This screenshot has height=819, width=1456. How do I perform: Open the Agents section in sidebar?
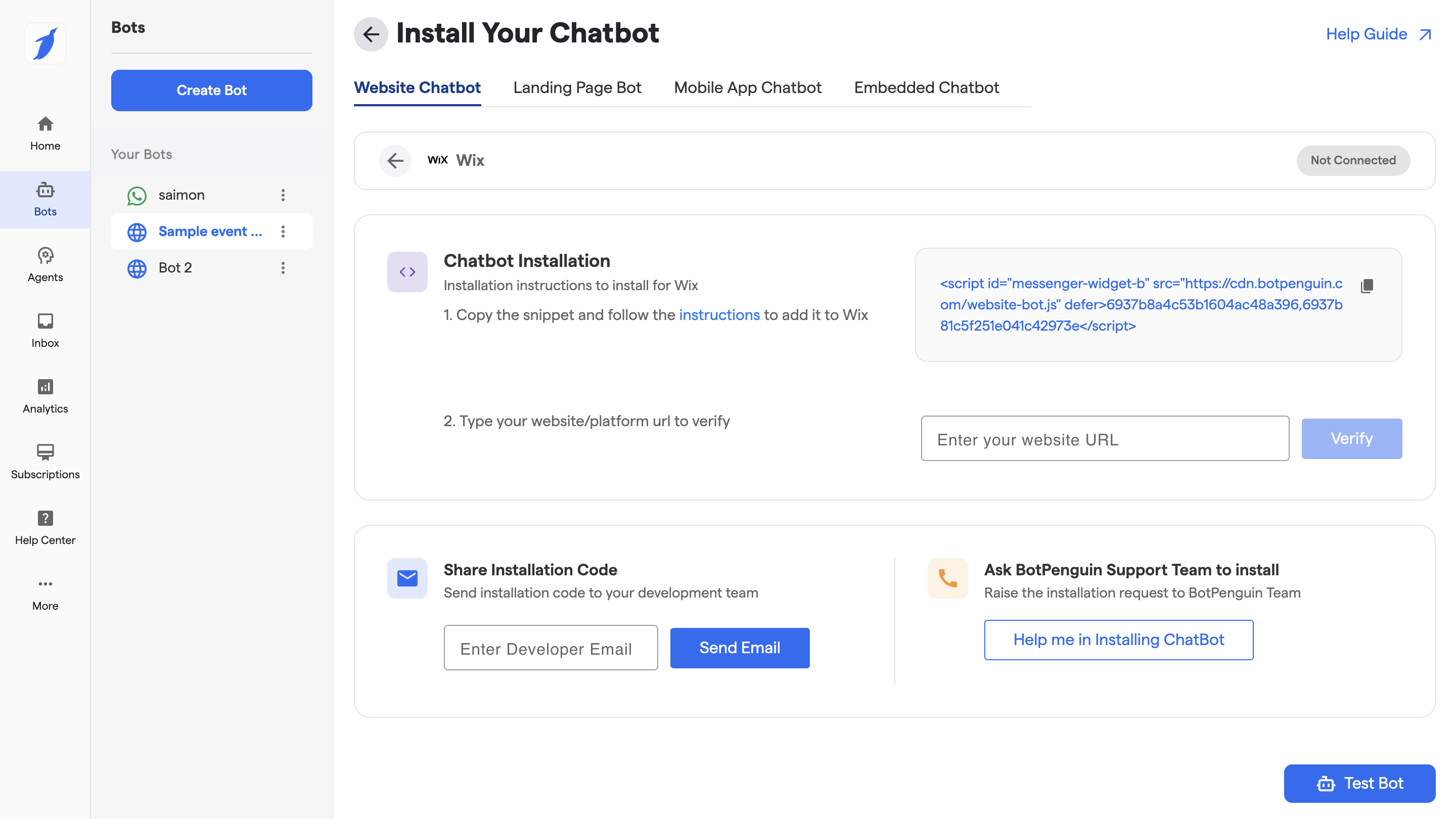pos(45,264)
